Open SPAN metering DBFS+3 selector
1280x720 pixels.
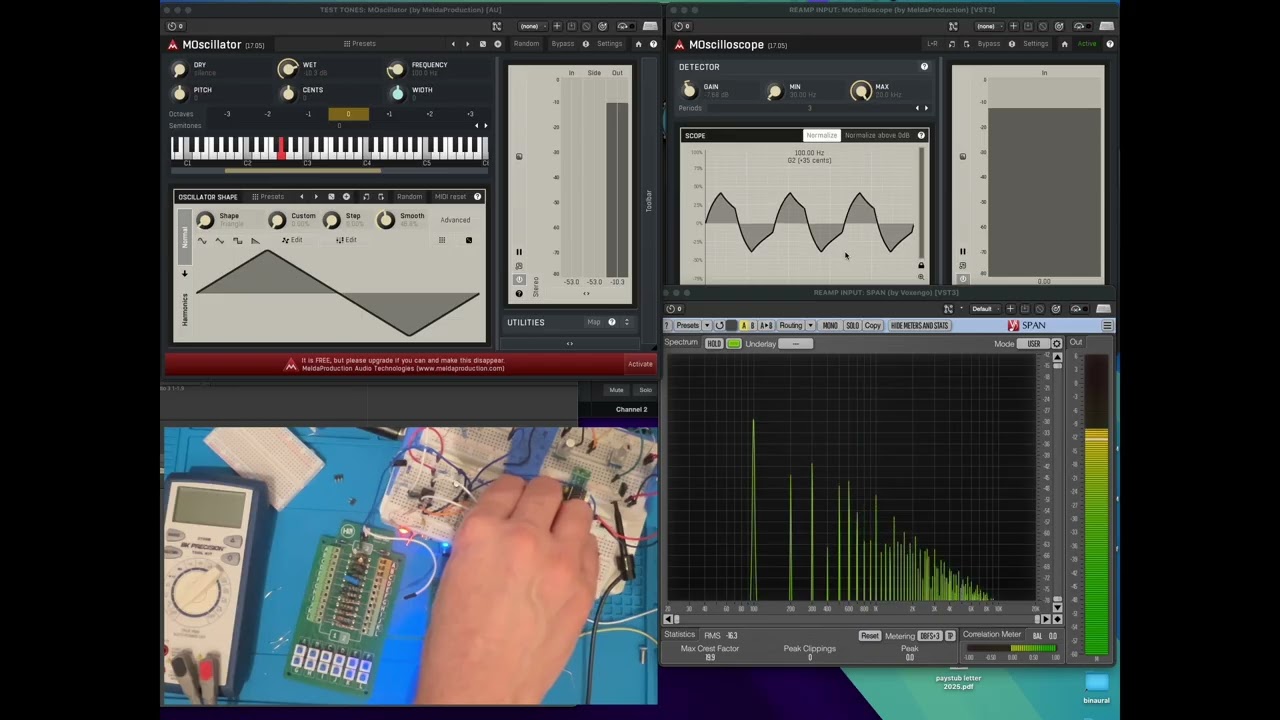point(930,636)
